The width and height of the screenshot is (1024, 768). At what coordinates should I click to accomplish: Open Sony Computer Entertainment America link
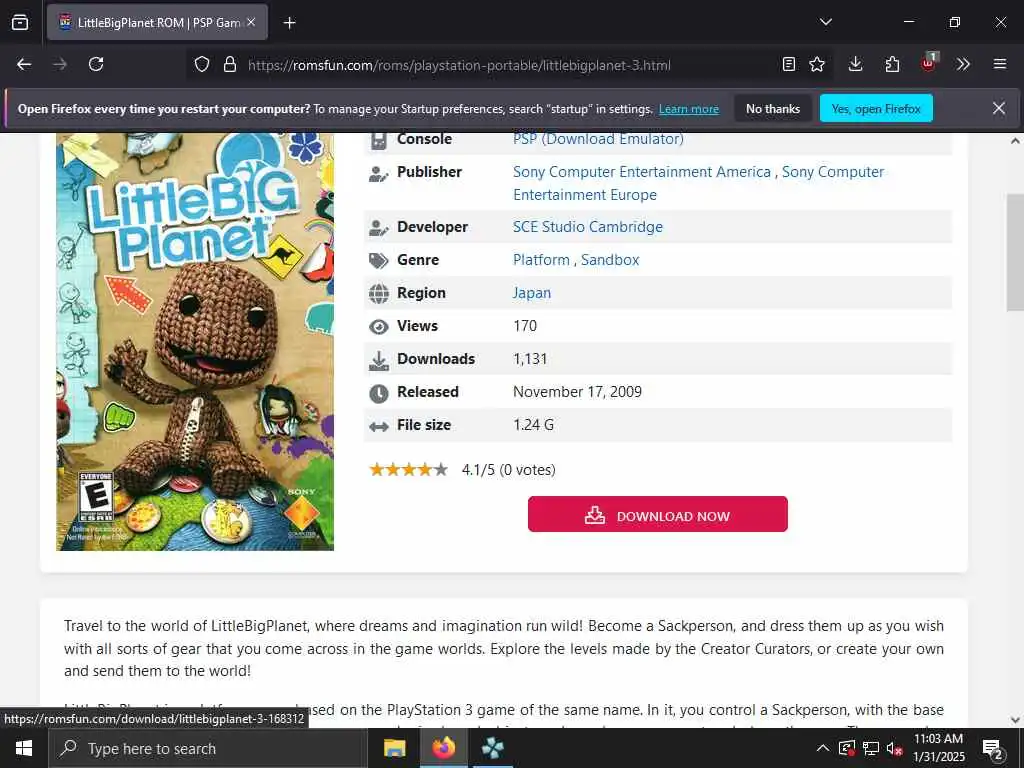point(642,172)
